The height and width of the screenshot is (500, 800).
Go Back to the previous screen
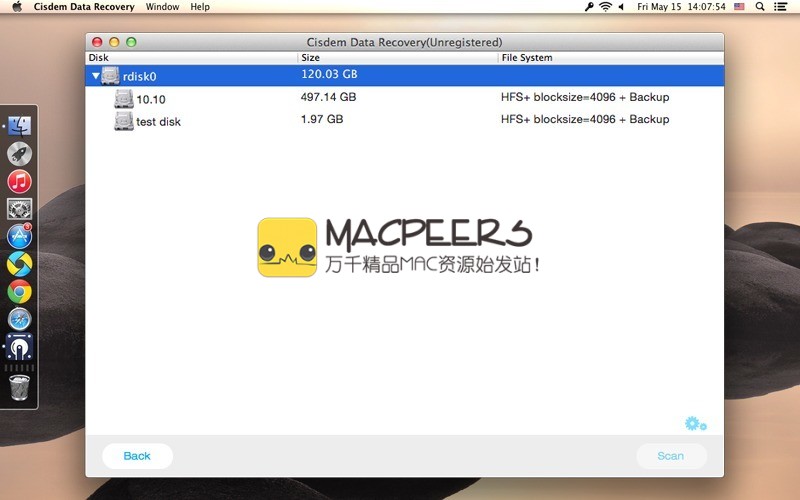coord(137,456)
